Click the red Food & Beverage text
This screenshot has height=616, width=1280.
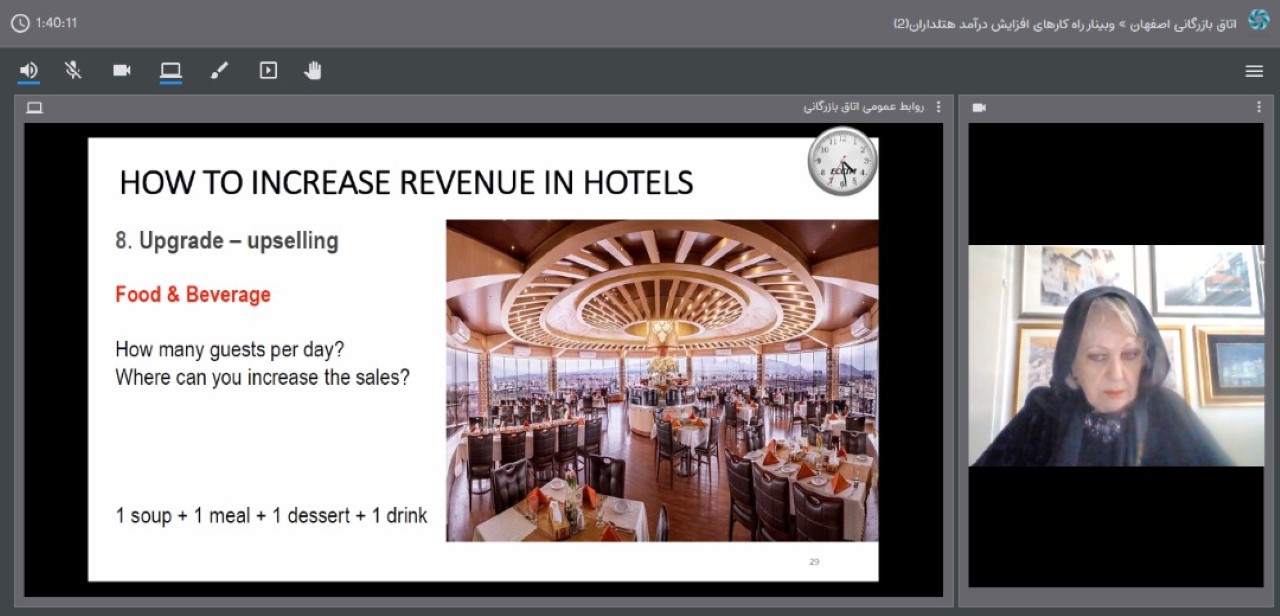click(193, 294)
